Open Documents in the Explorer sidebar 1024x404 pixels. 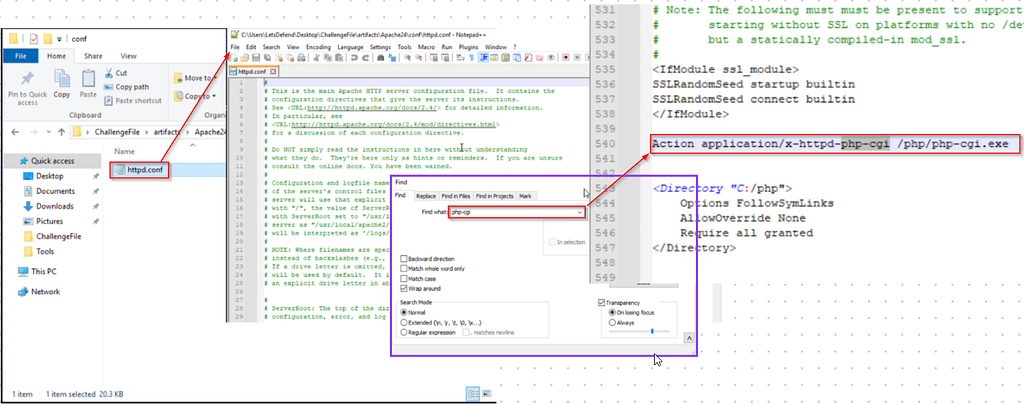tap(54, 191)
